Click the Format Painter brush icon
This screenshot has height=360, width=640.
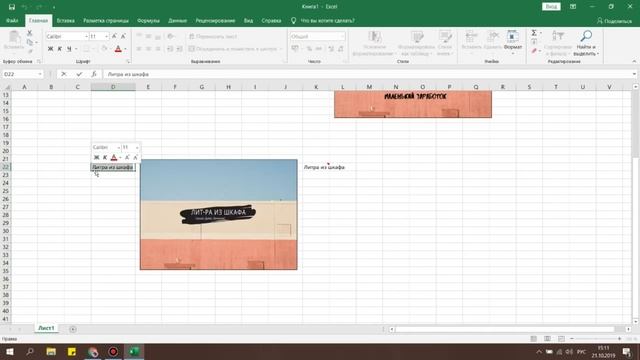tap(30, 51)
